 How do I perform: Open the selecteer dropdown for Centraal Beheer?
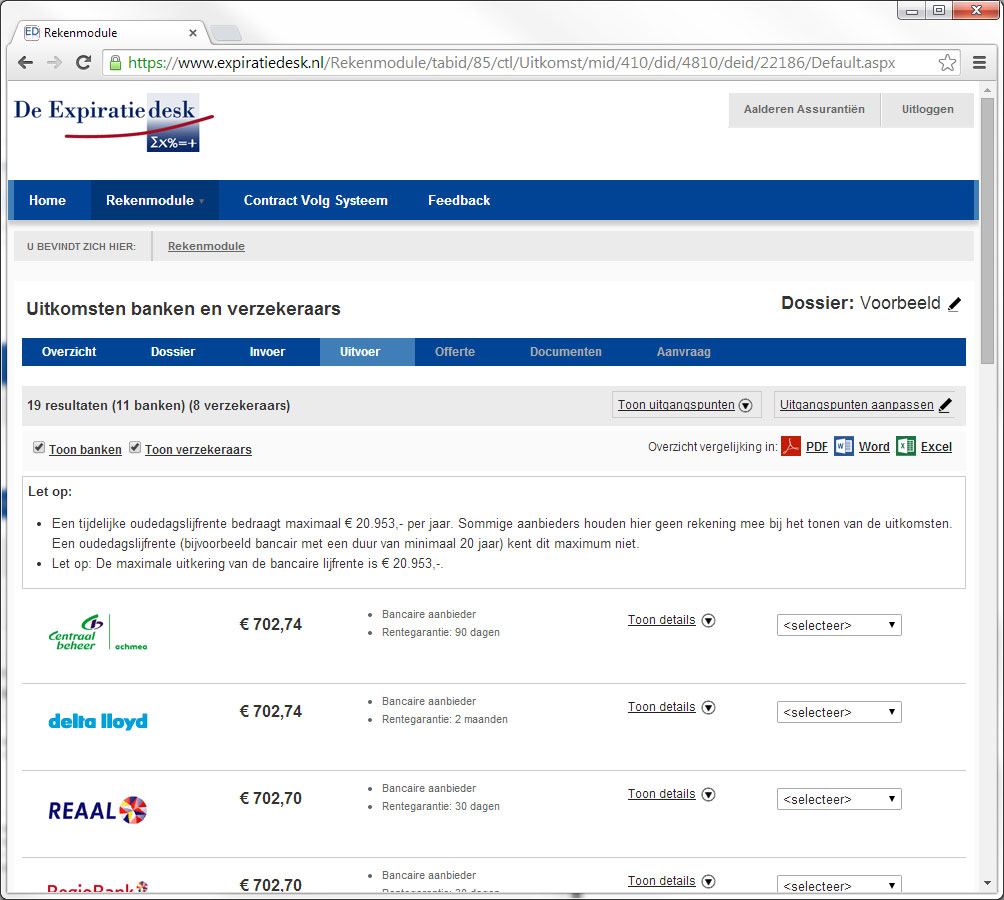839,625
